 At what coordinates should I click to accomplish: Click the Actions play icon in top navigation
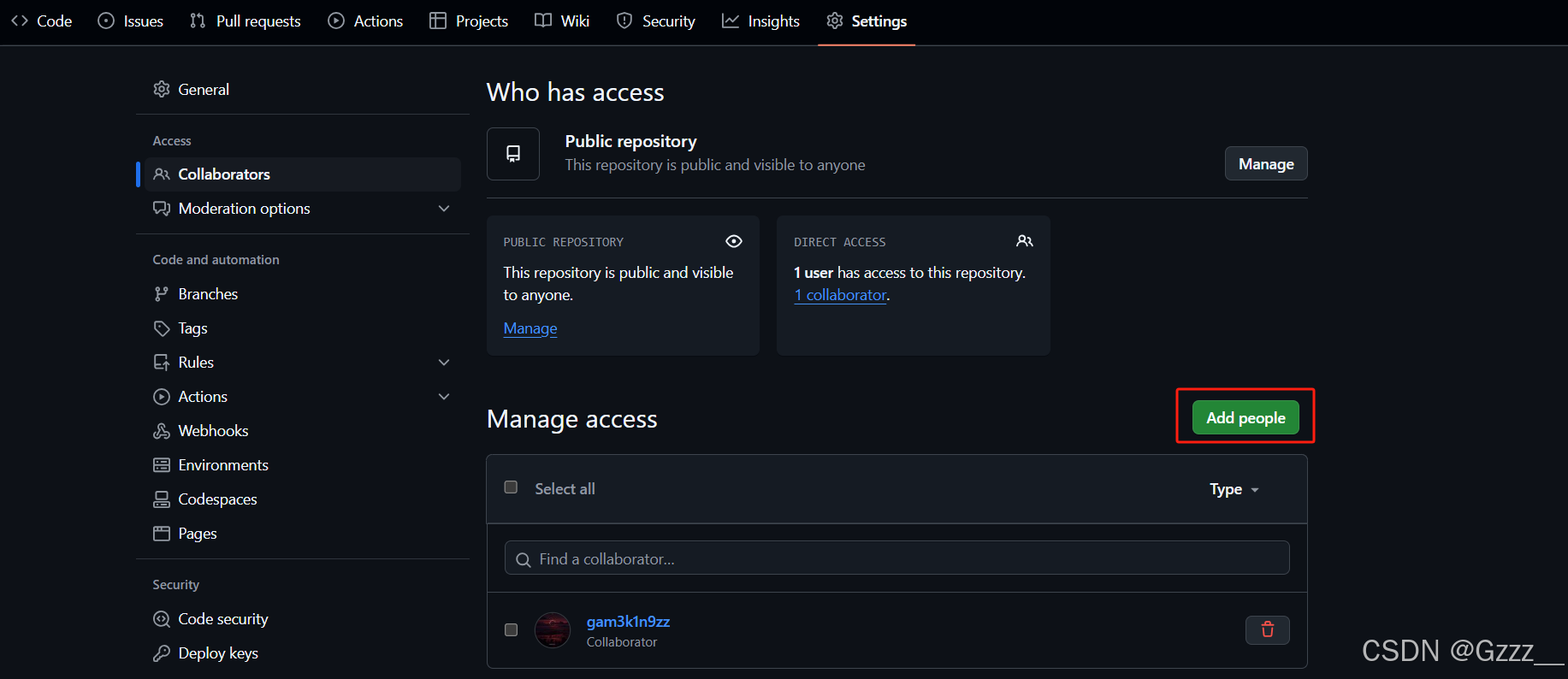[x=336, y=21]
